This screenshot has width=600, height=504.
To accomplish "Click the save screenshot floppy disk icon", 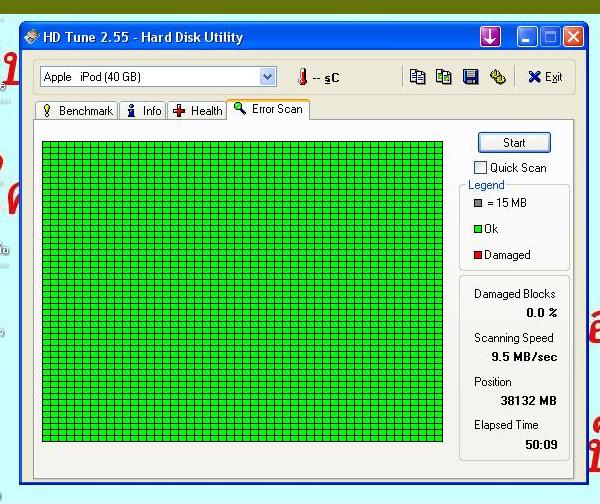I will tap(471, 77).
